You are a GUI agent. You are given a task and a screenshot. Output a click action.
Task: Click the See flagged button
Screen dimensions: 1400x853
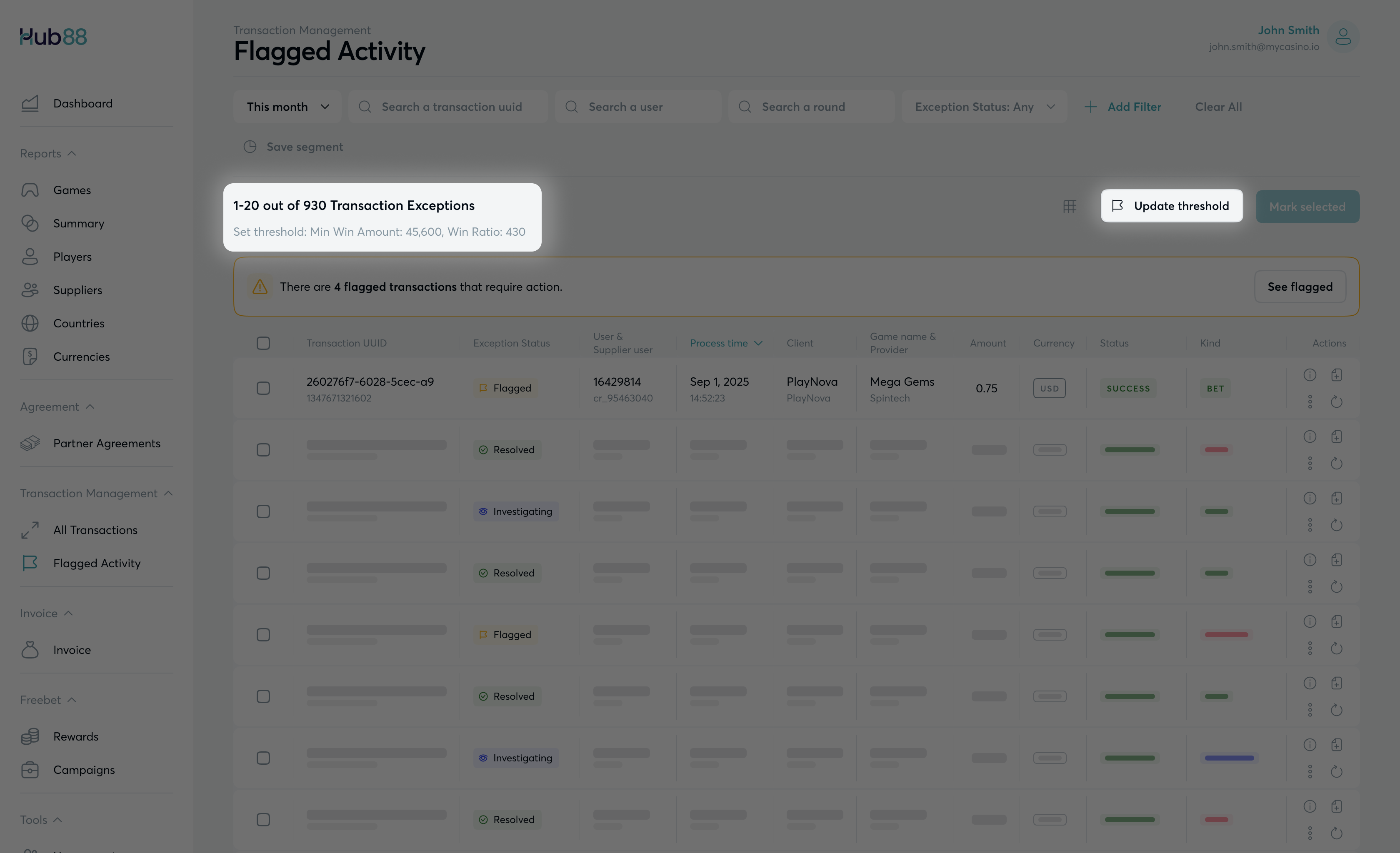point(1300,287)
